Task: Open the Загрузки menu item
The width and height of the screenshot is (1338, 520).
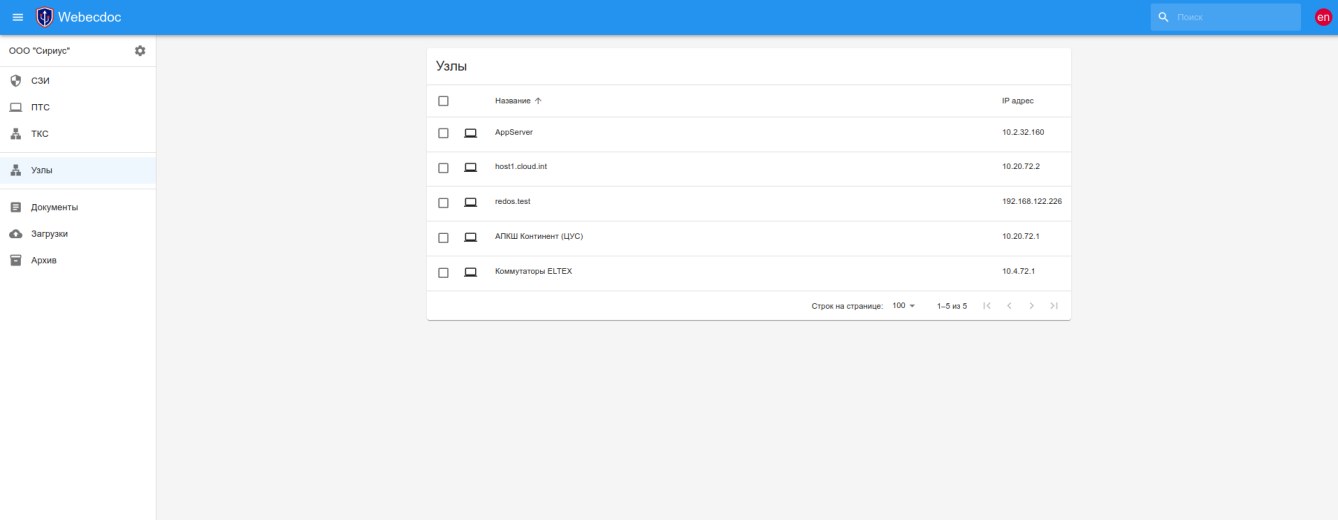Action: click(78, 233)
